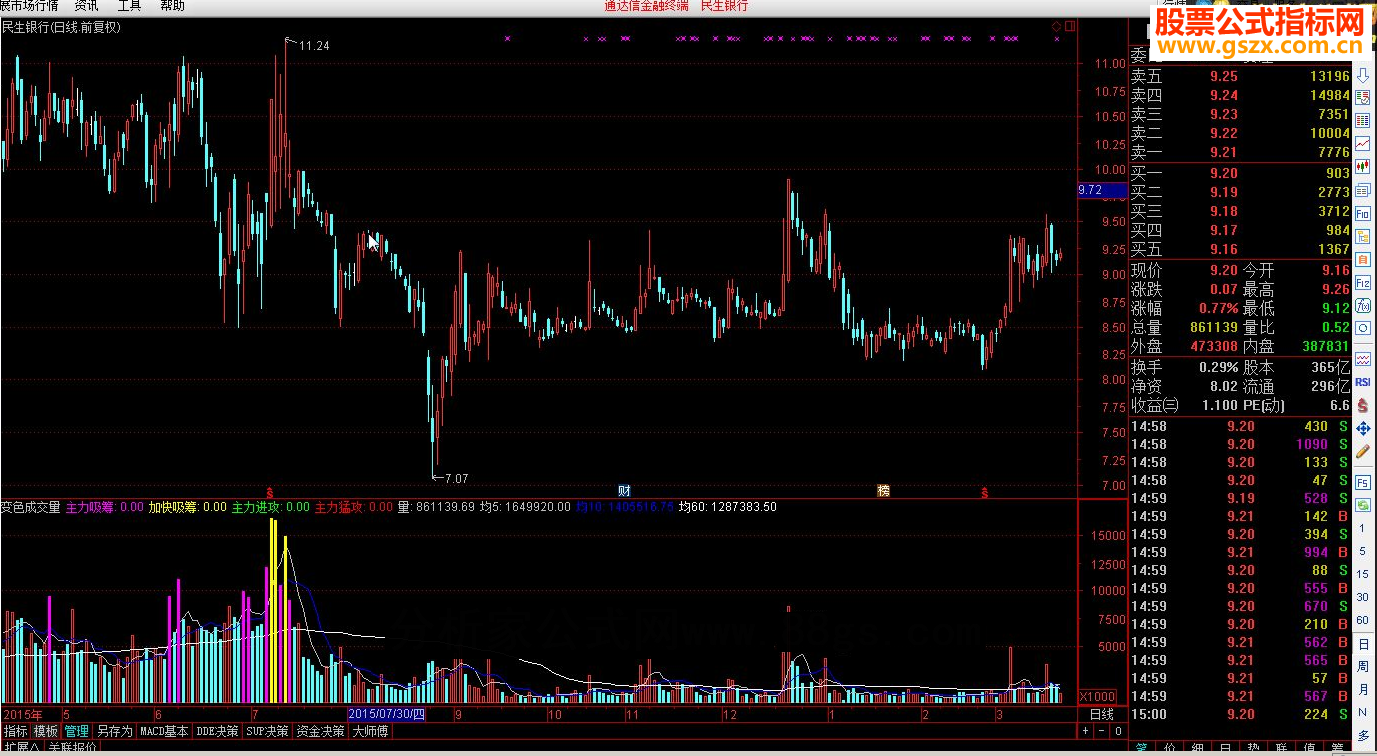Open the 多 multi-period button
The image size is (1377, 756).
point(1363,735)
